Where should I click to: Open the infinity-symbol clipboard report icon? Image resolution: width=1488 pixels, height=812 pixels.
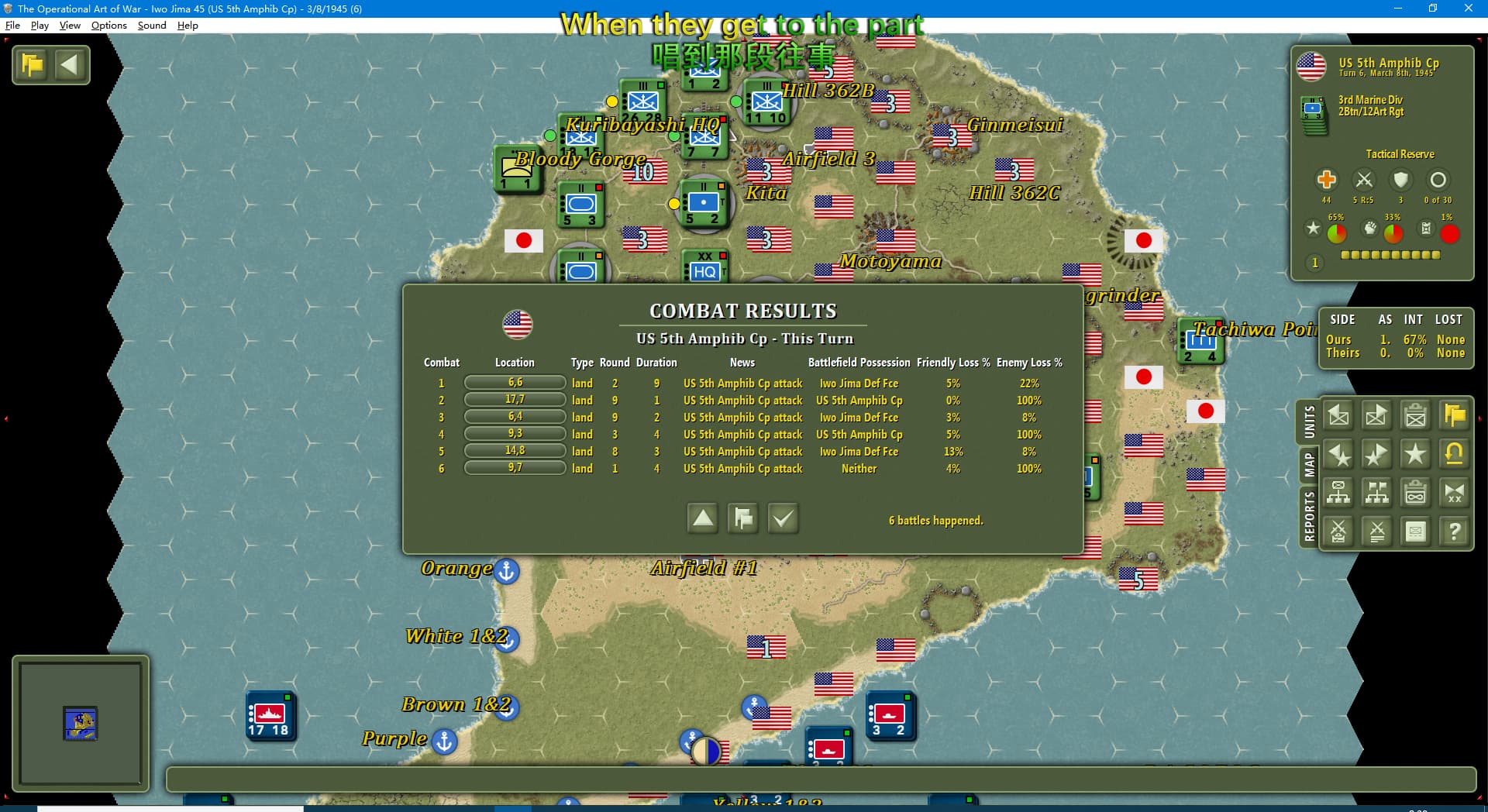(x=1415, y=493)
